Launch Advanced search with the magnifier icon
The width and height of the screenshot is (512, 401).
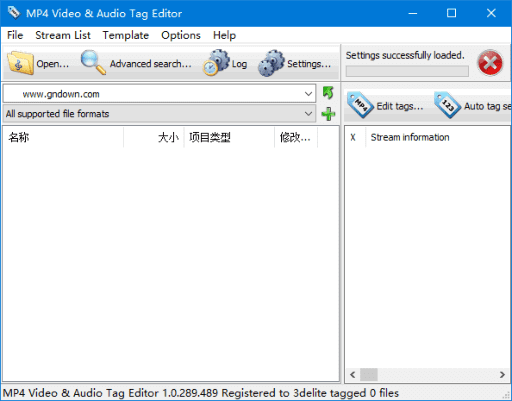click(136, 63)
